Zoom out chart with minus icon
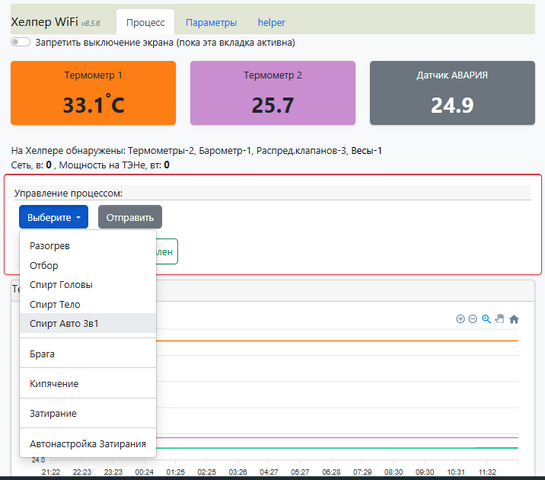 (473, 319)
